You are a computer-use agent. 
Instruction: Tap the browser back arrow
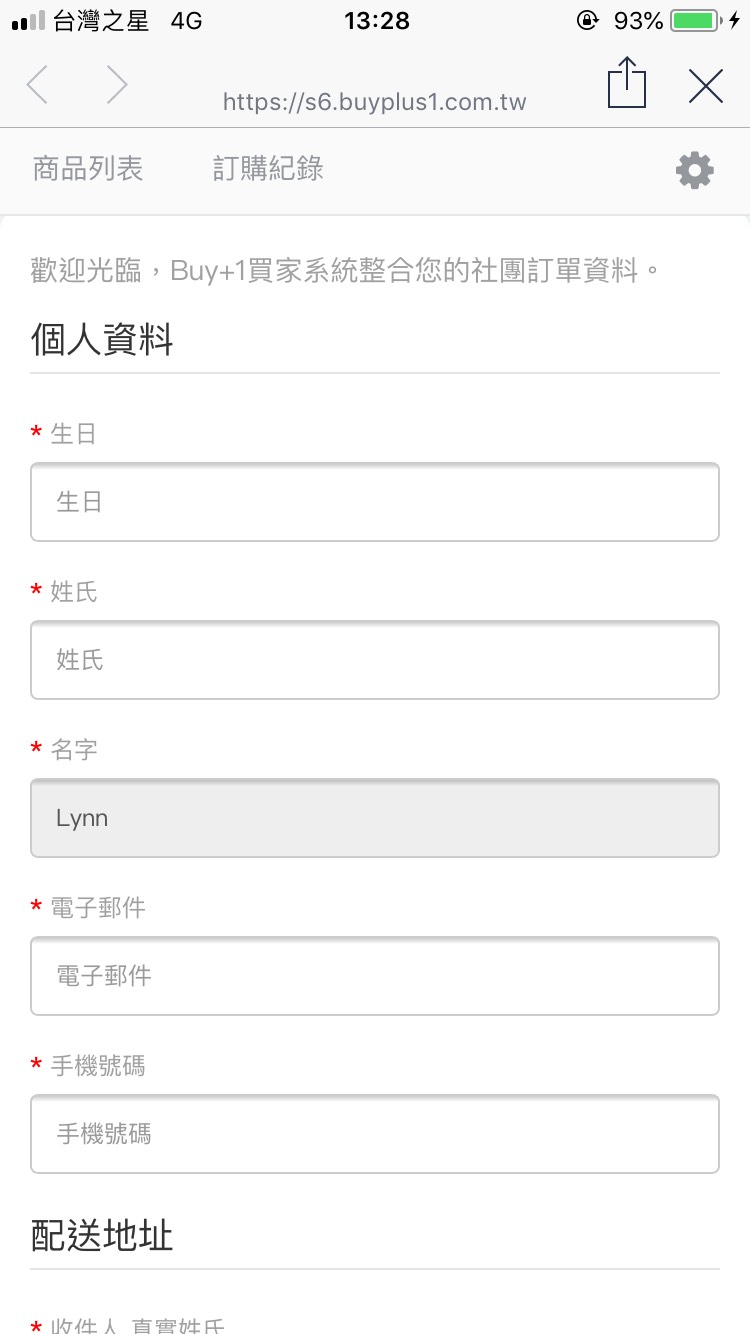38,86
